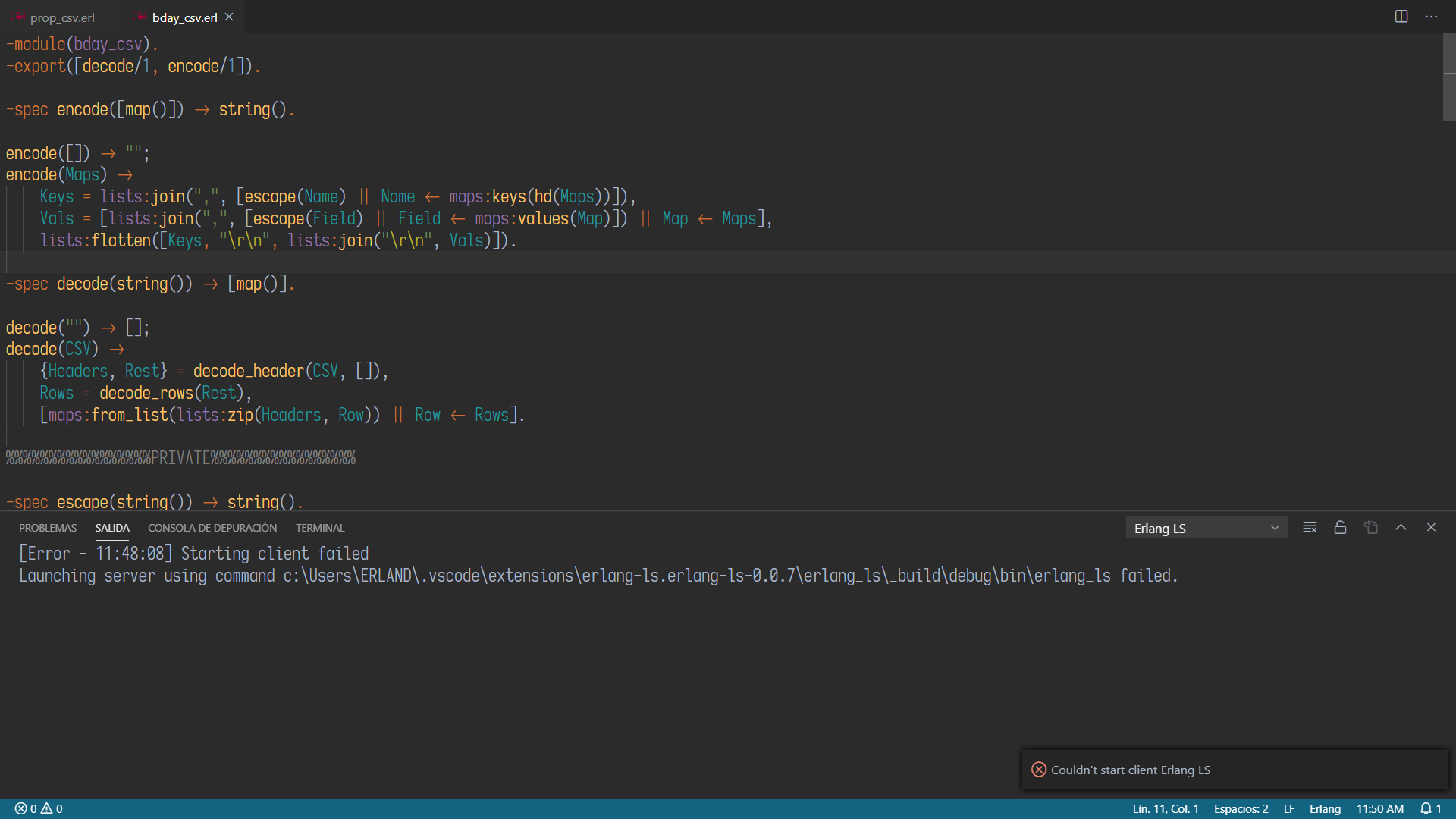Open output log in editor
Viewport: 1456px width, 819px height.
tap(1370, 528)
